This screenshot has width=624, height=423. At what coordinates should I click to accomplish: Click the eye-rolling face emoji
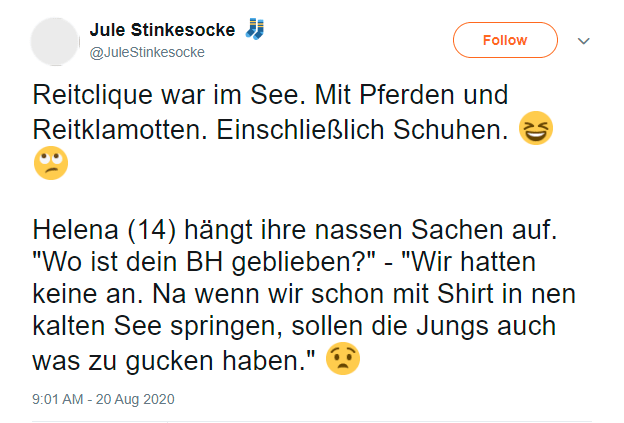pyautogui.click(x=51, y=161)
